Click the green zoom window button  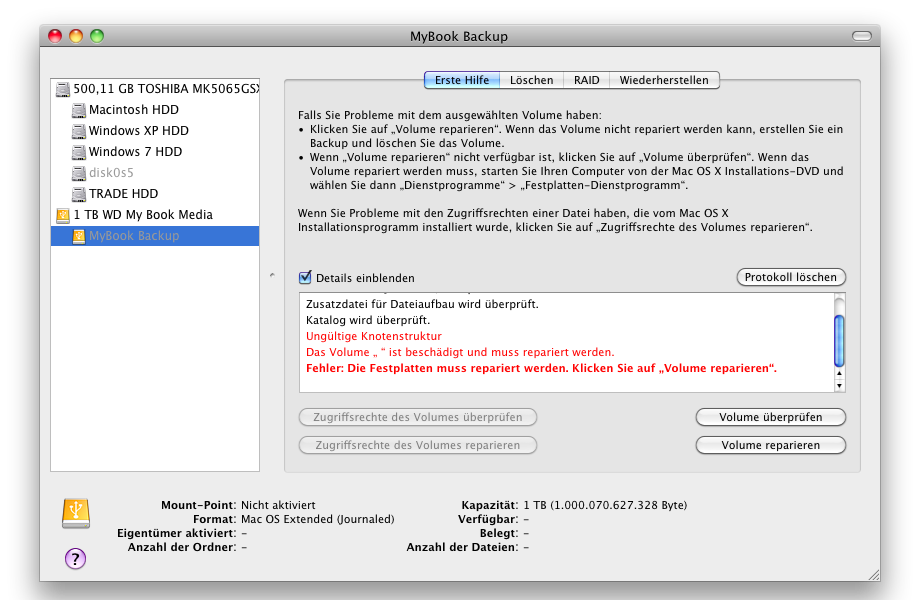coord(97,36)
